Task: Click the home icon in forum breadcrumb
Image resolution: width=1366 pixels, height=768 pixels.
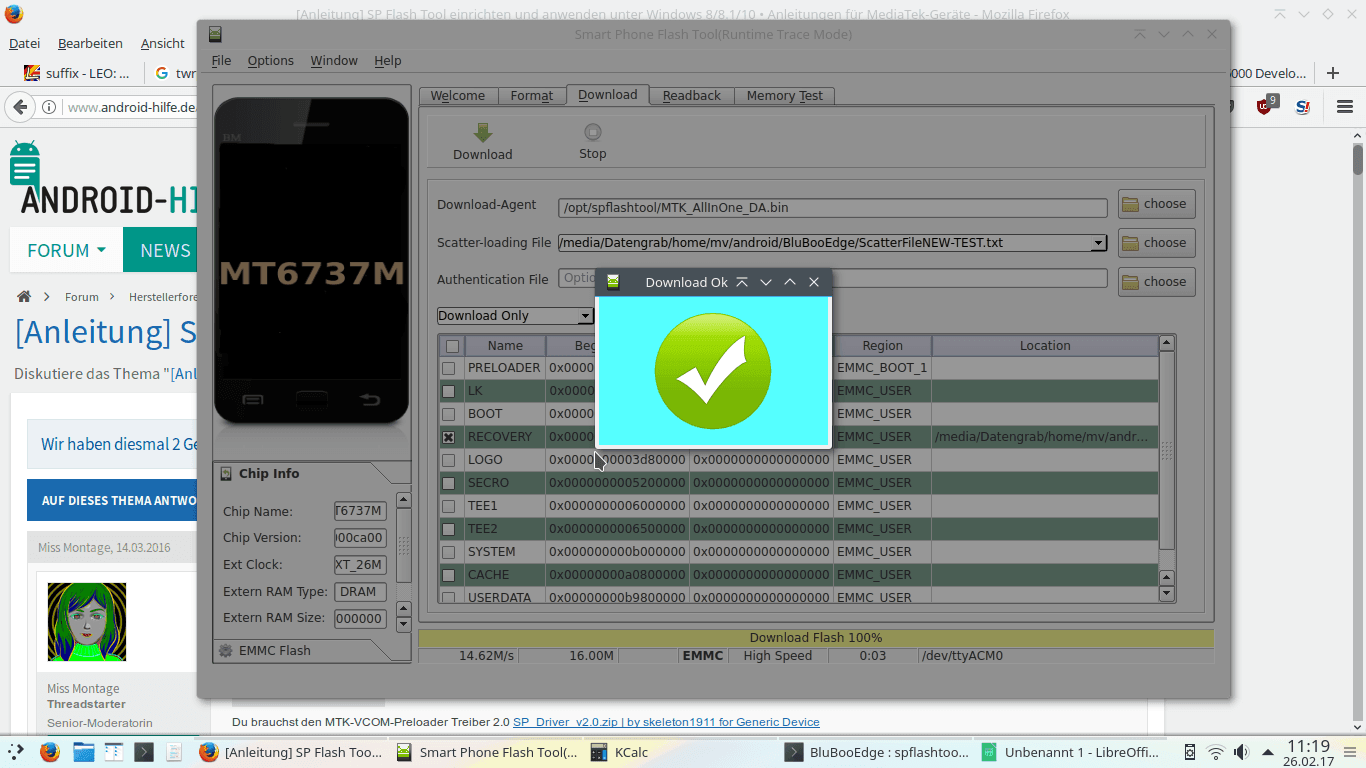Action: click(x=24, y=297)
